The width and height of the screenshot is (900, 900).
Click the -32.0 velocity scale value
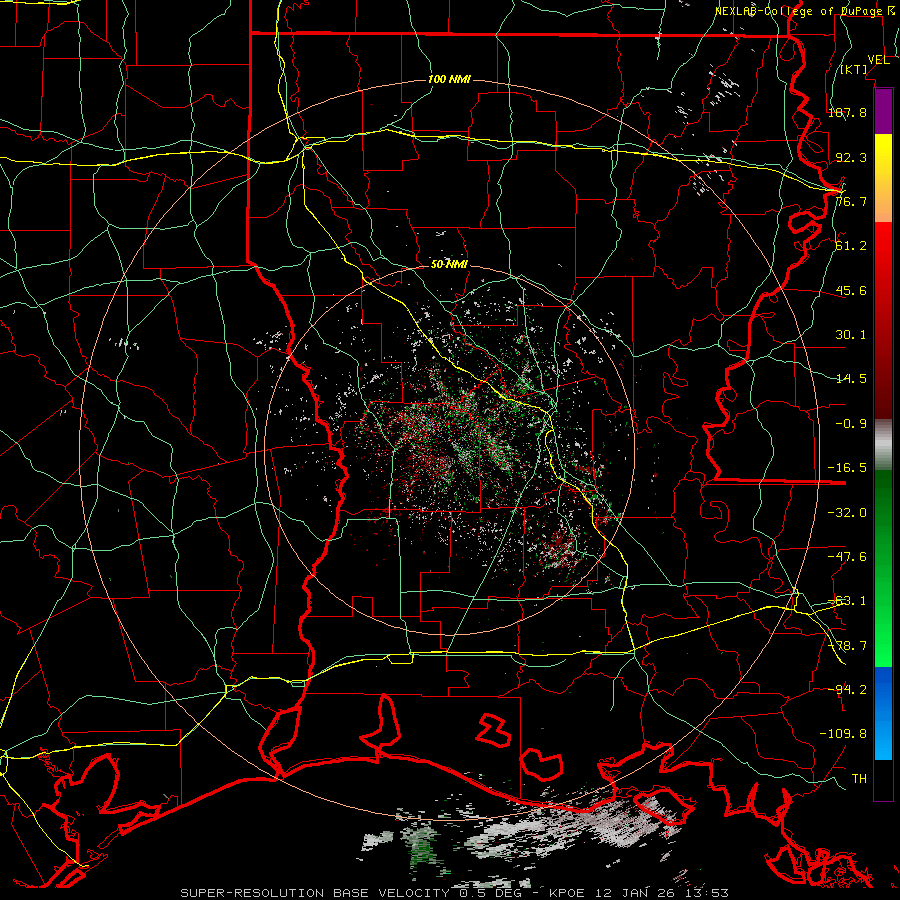point(847,513)
